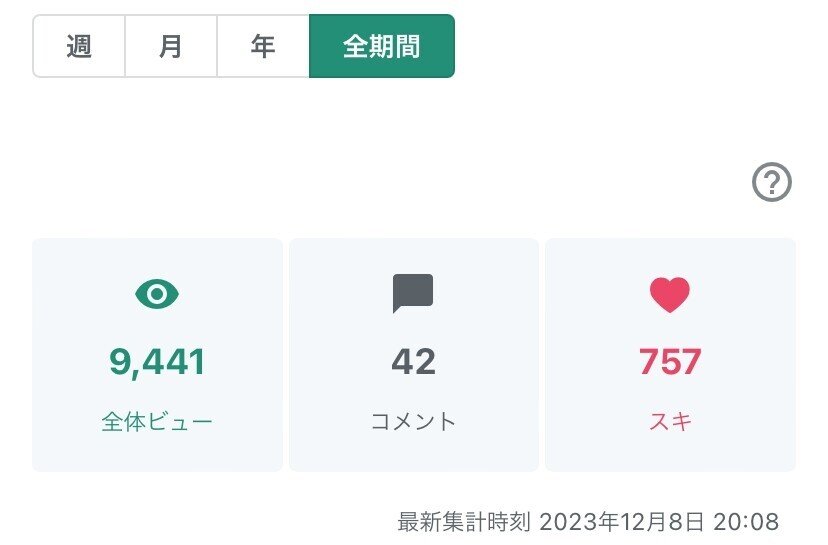828x545 pixels.
Task: Open help via the question mark icon
Action: click(771, 183)
